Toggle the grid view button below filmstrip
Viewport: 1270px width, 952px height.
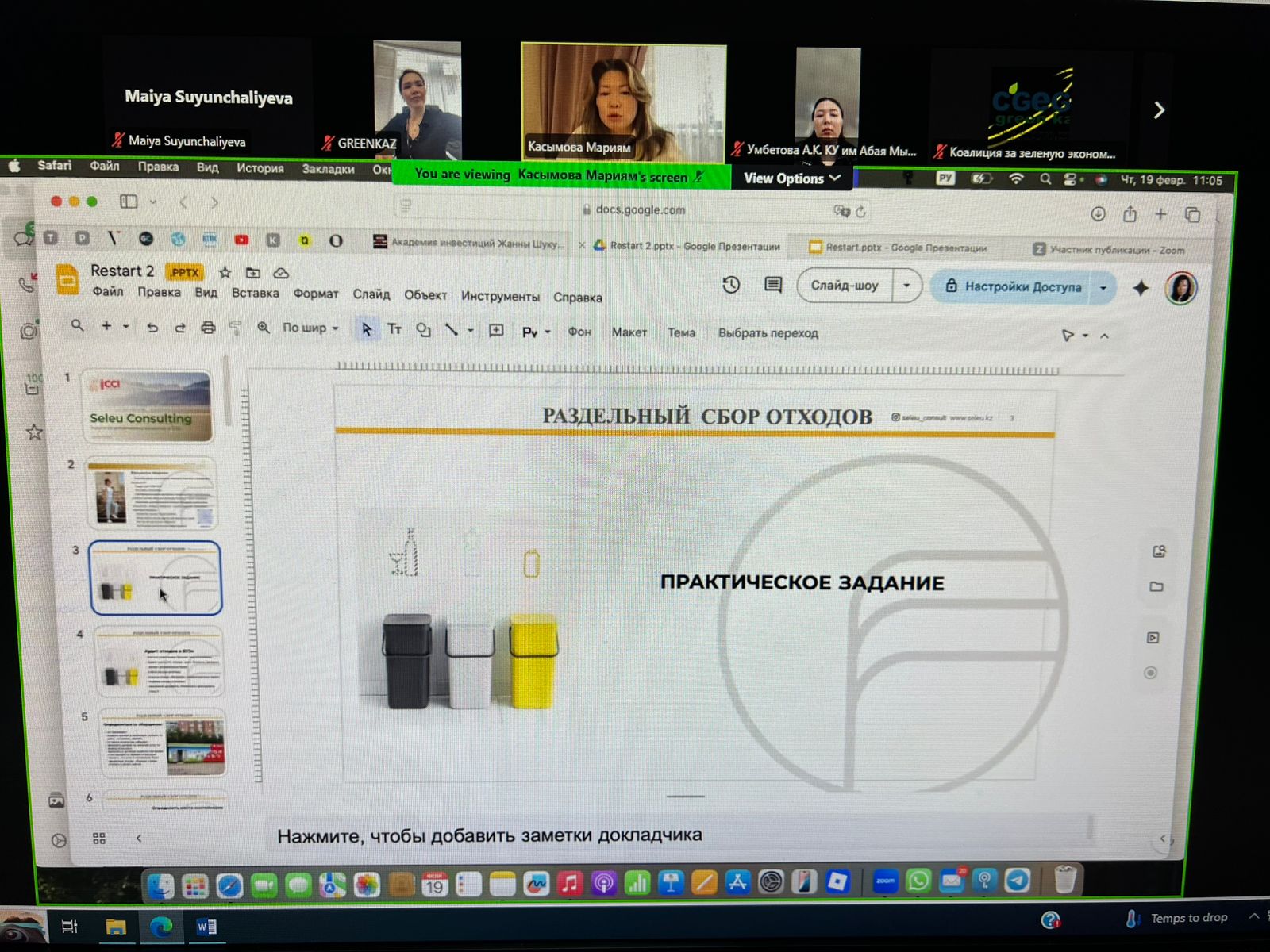(99, 838)
